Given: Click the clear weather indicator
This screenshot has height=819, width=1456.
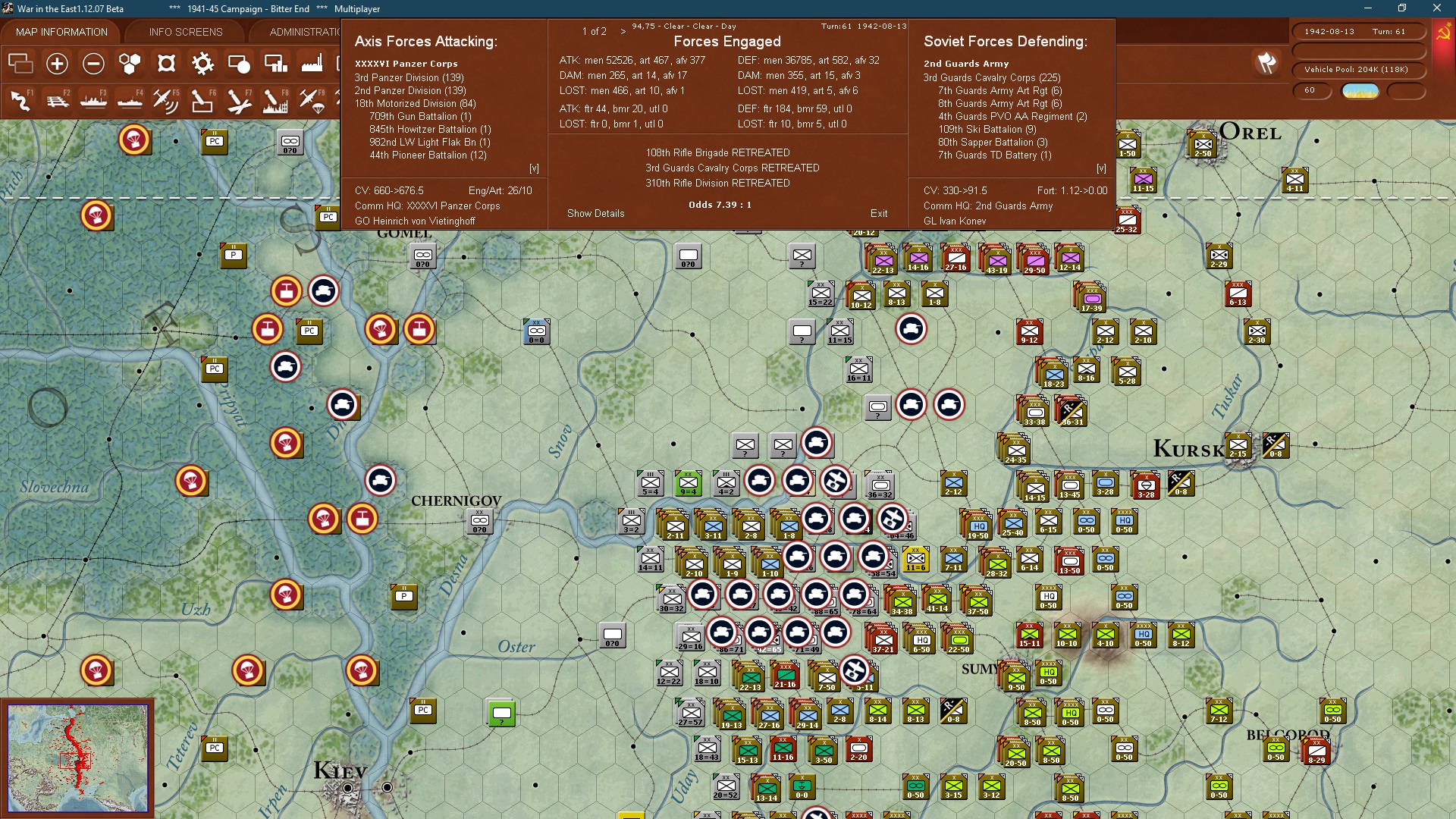Looking at the screenshot, I should 1360,90.
